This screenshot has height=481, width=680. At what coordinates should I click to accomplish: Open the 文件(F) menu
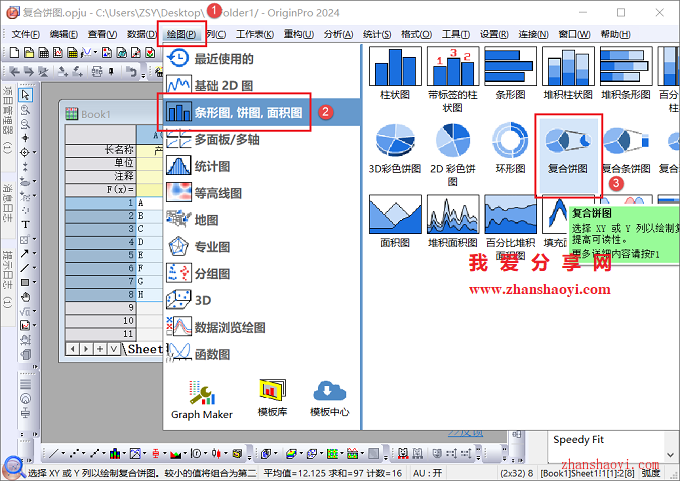(26, 34)
